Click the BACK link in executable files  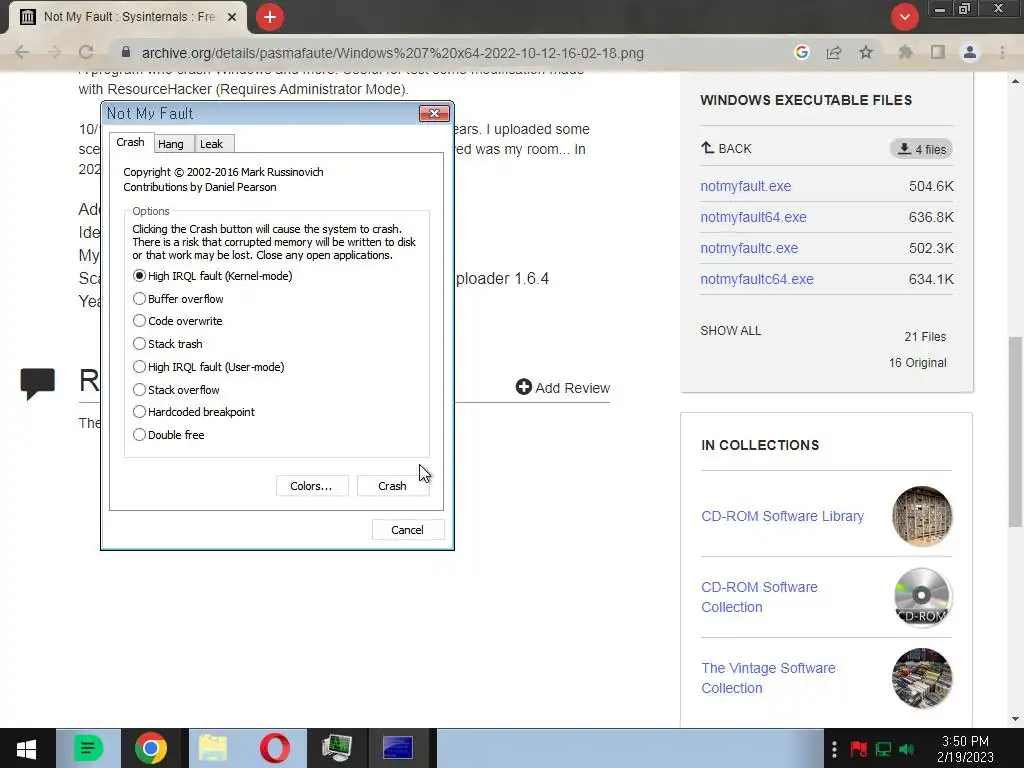point(726,148)
